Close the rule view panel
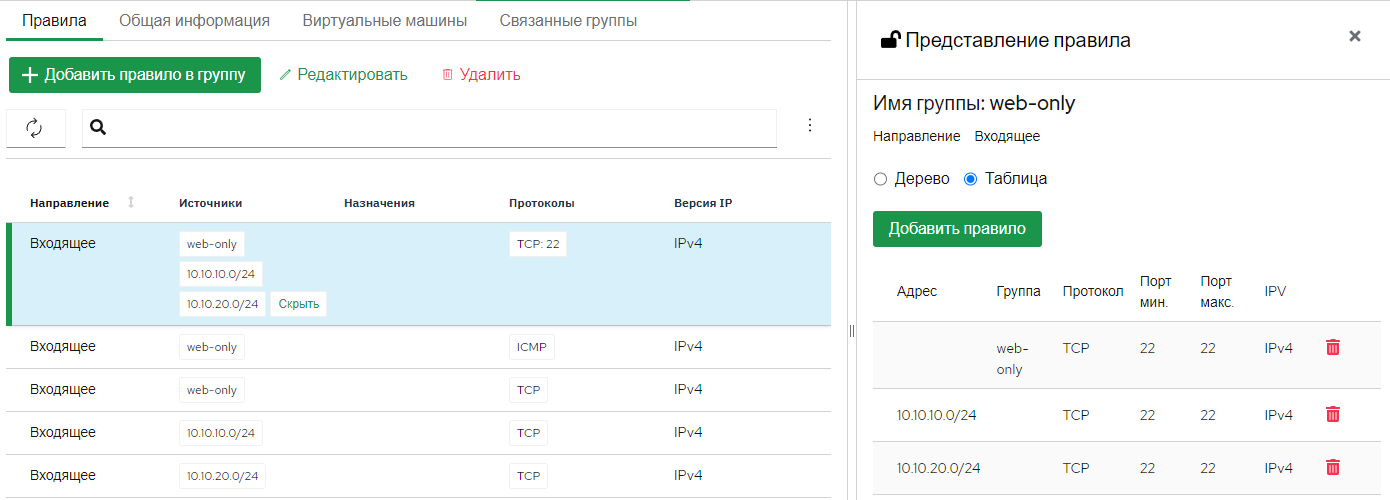This screenshot has height=500, width=1390. pyautogui.click(x=1355, y=36)
